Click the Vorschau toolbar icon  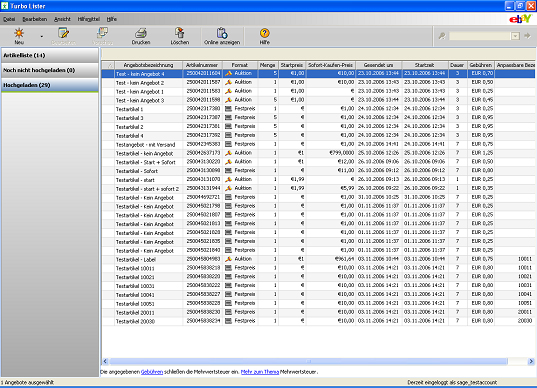click(102, 33)
